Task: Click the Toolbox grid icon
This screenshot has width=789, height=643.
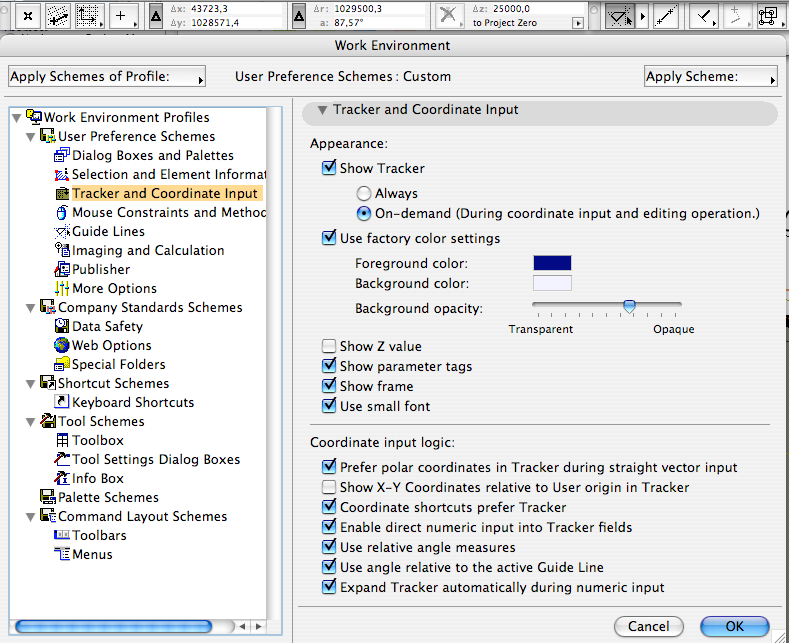Action: (x=62, y=440)
